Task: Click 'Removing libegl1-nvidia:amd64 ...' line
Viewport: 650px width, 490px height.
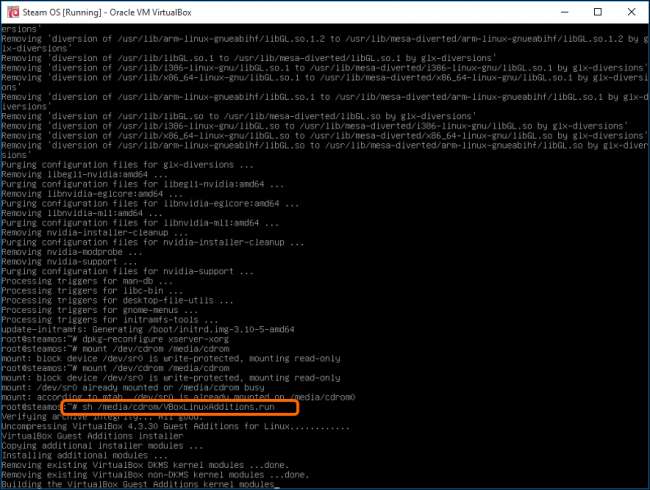Action: coord(85,175)
